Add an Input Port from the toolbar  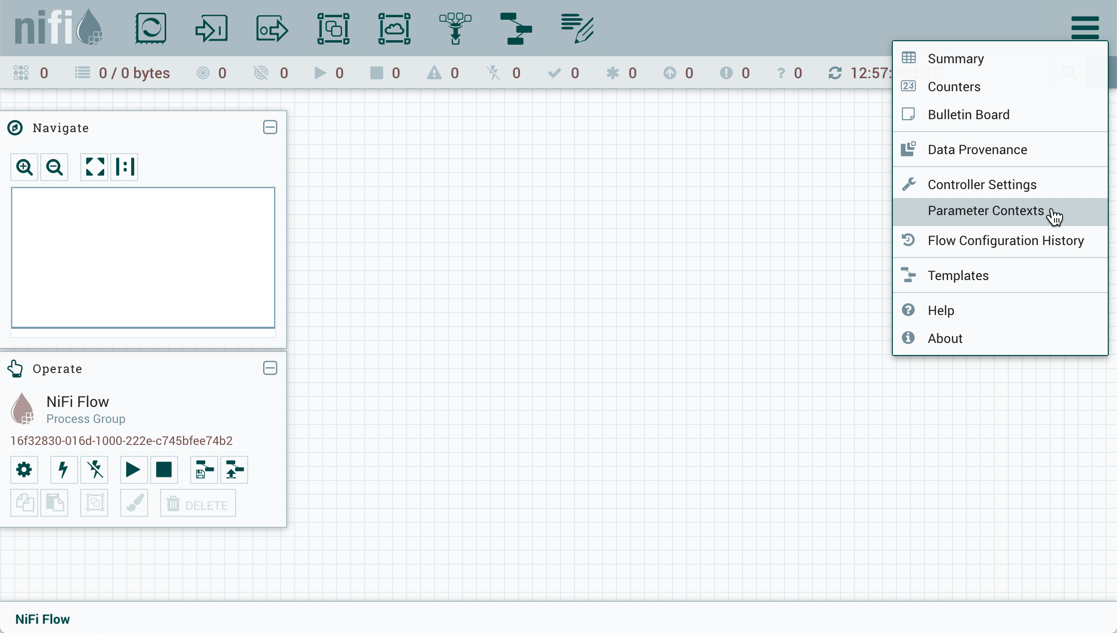pyautogui.click(x=212, y=28)
